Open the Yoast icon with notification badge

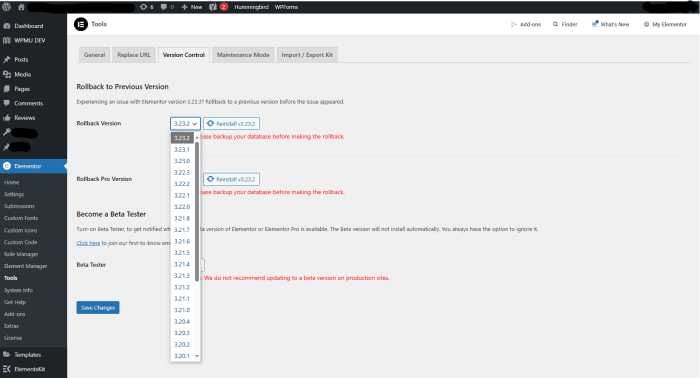[218, 7]
